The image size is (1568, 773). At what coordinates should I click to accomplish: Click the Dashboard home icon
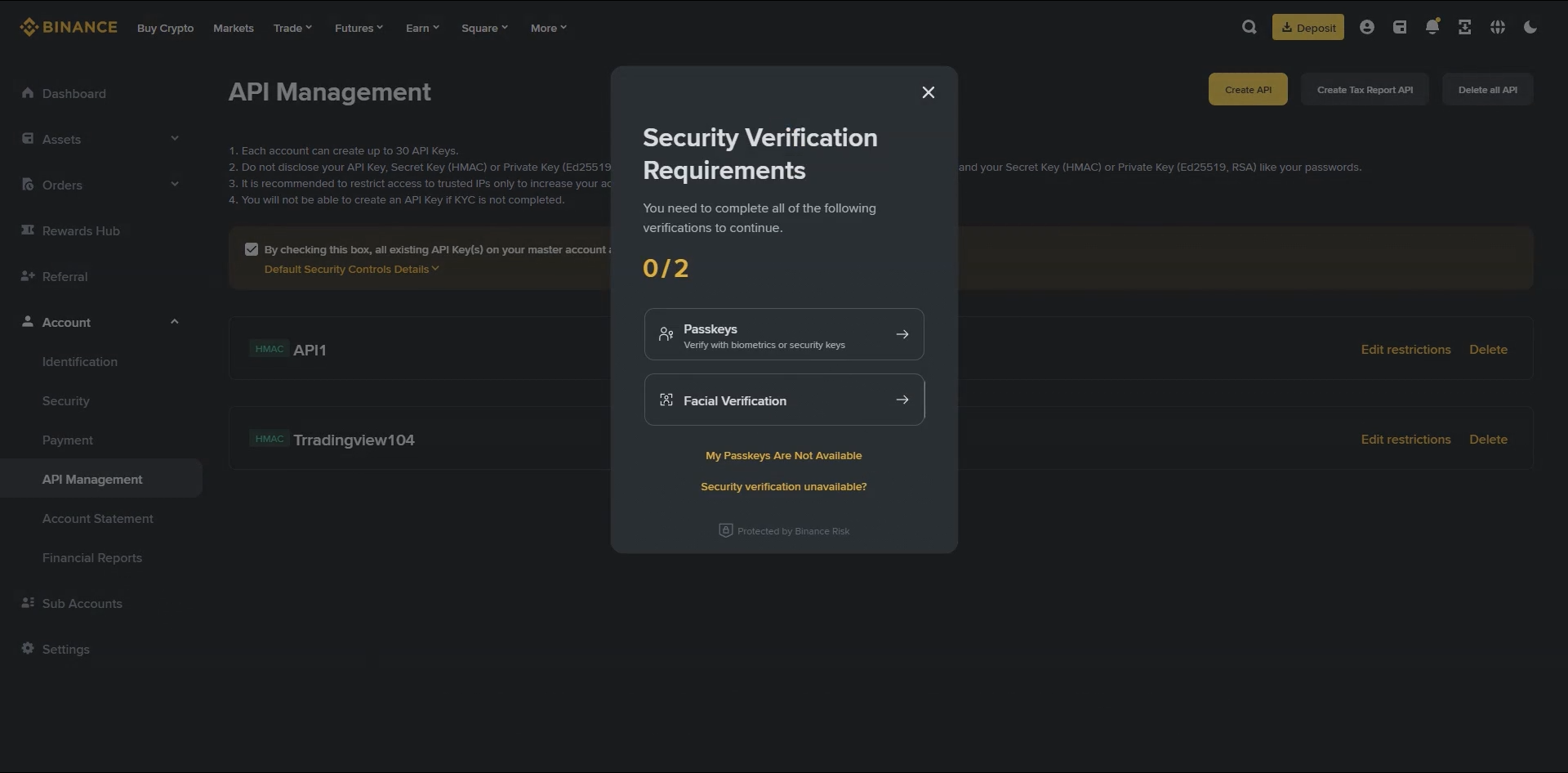pos(28,93)
